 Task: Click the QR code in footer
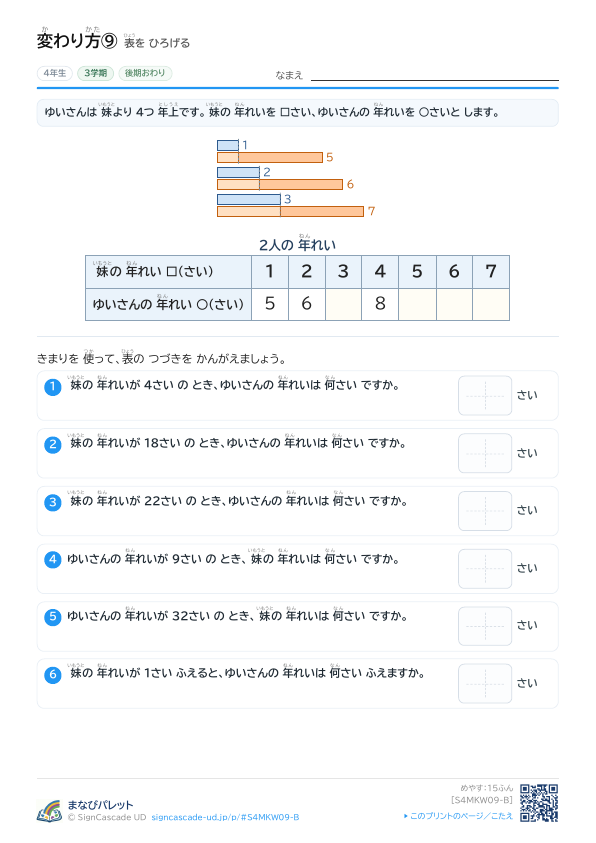[x=538, y=803]
